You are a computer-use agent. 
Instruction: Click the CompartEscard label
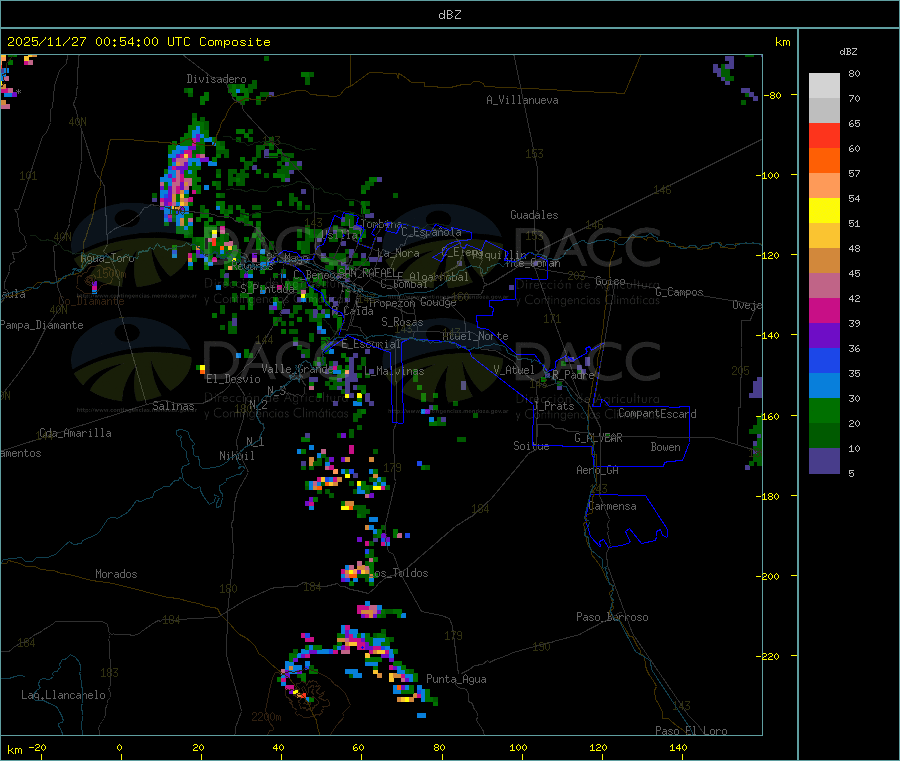[x=657, y=413]
